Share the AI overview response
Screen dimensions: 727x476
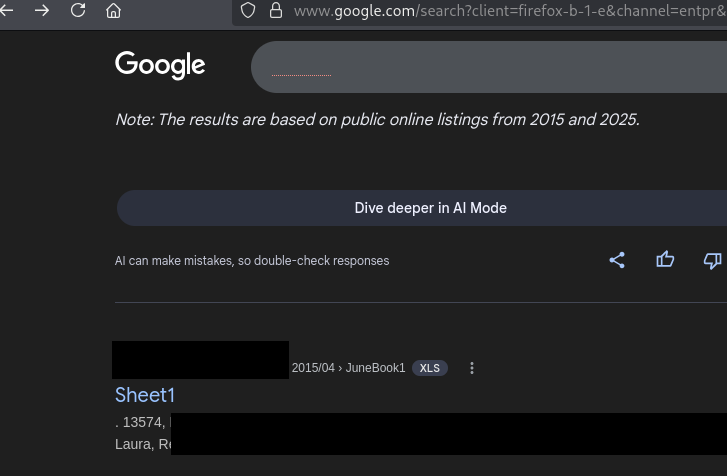coord(617,260)
